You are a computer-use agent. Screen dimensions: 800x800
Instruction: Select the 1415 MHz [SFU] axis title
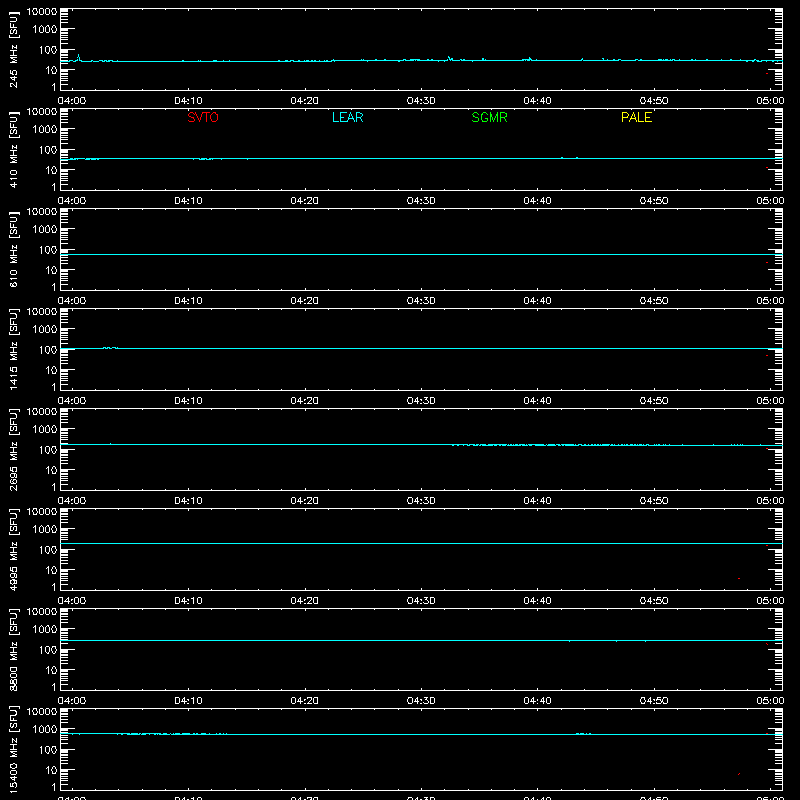tap(13, 350)
